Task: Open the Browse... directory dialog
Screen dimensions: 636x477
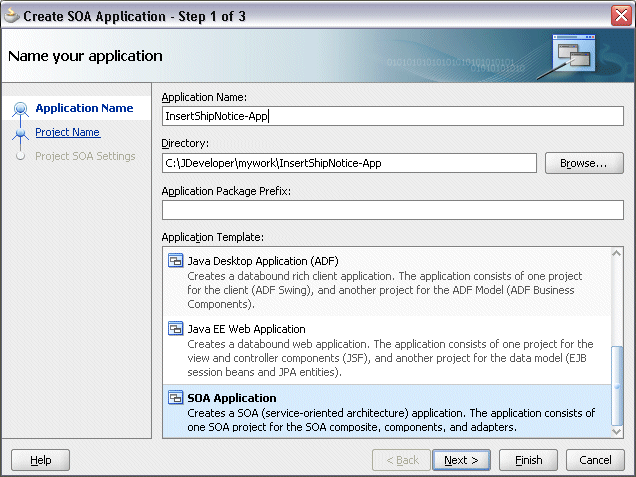Action: pyautogui.click(x=584, y=163)
